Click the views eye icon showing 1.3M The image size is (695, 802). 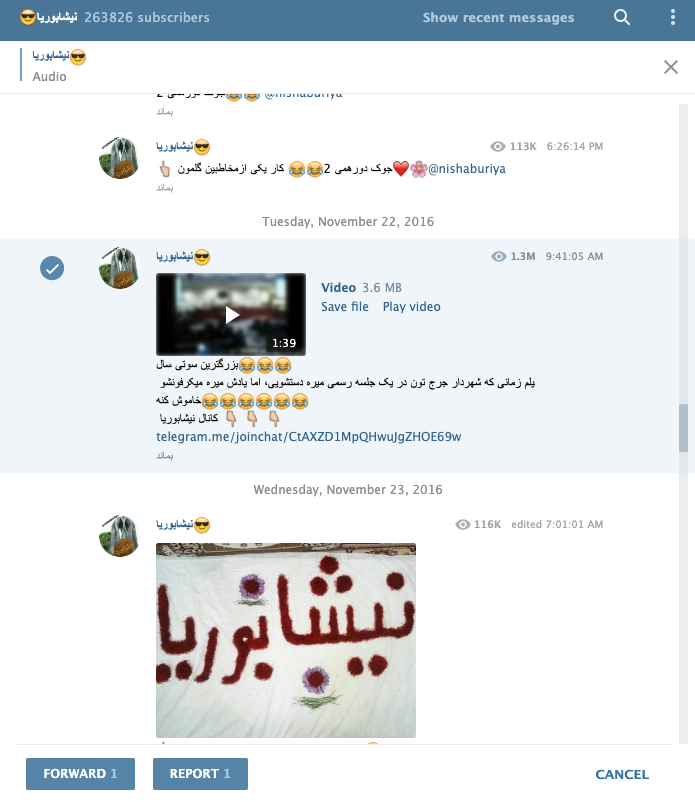pyautogui.click(x=498, y=256)
